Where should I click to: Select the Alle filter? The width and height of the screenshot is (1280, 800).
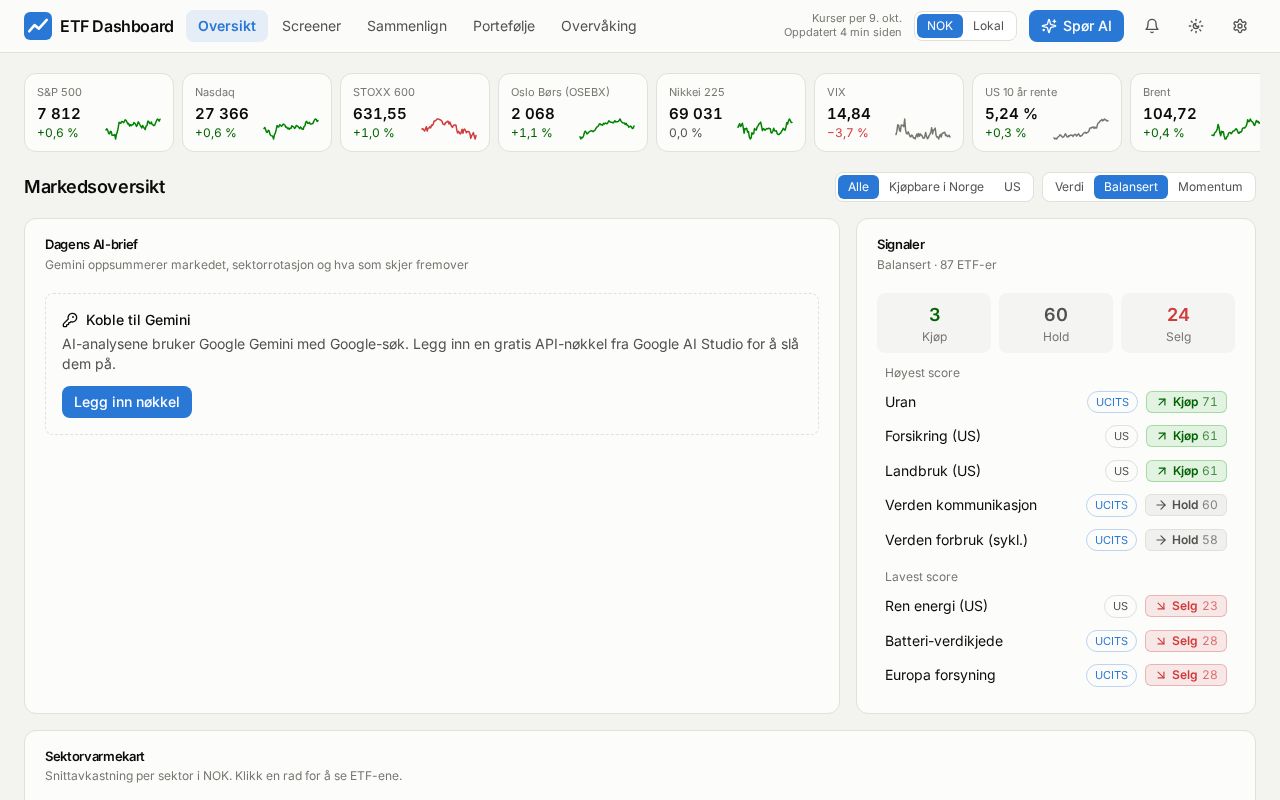(x=858, y=187)
